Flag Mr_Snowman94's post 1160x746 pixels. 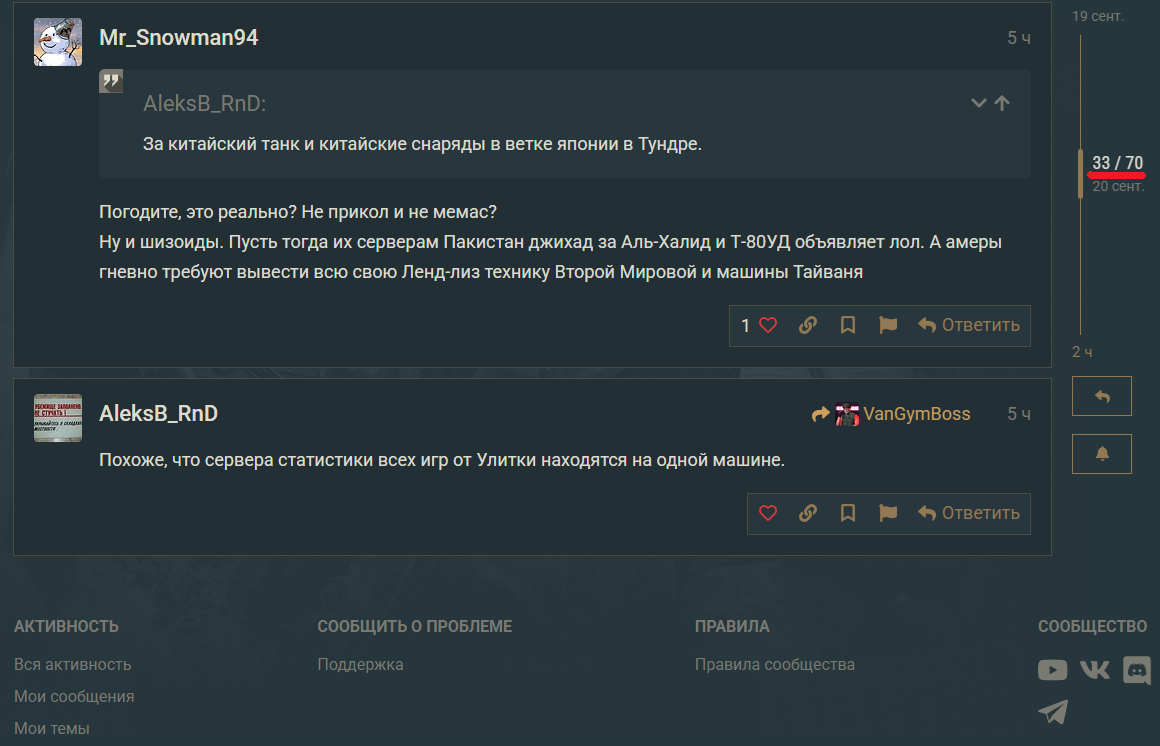pos(888,325)
